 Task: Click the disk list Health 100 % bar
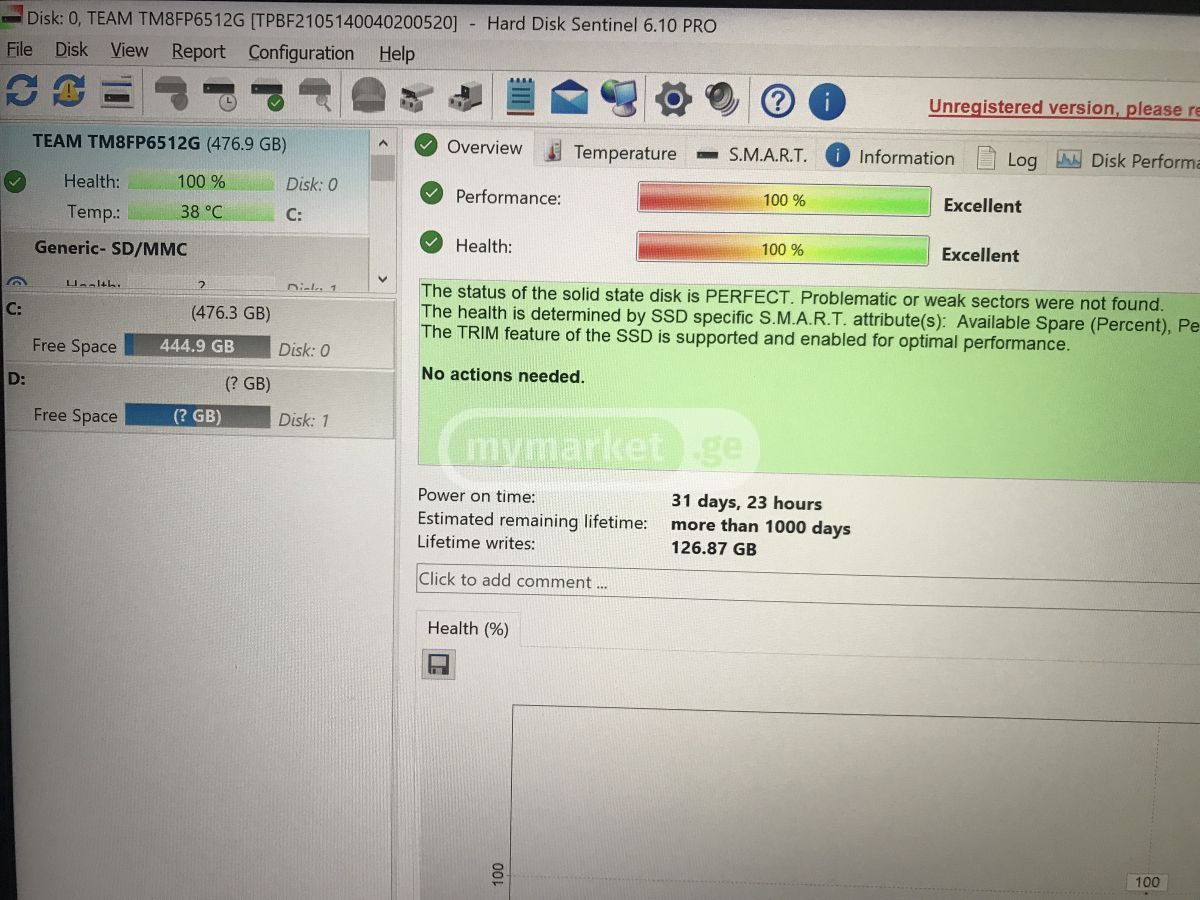201,182
